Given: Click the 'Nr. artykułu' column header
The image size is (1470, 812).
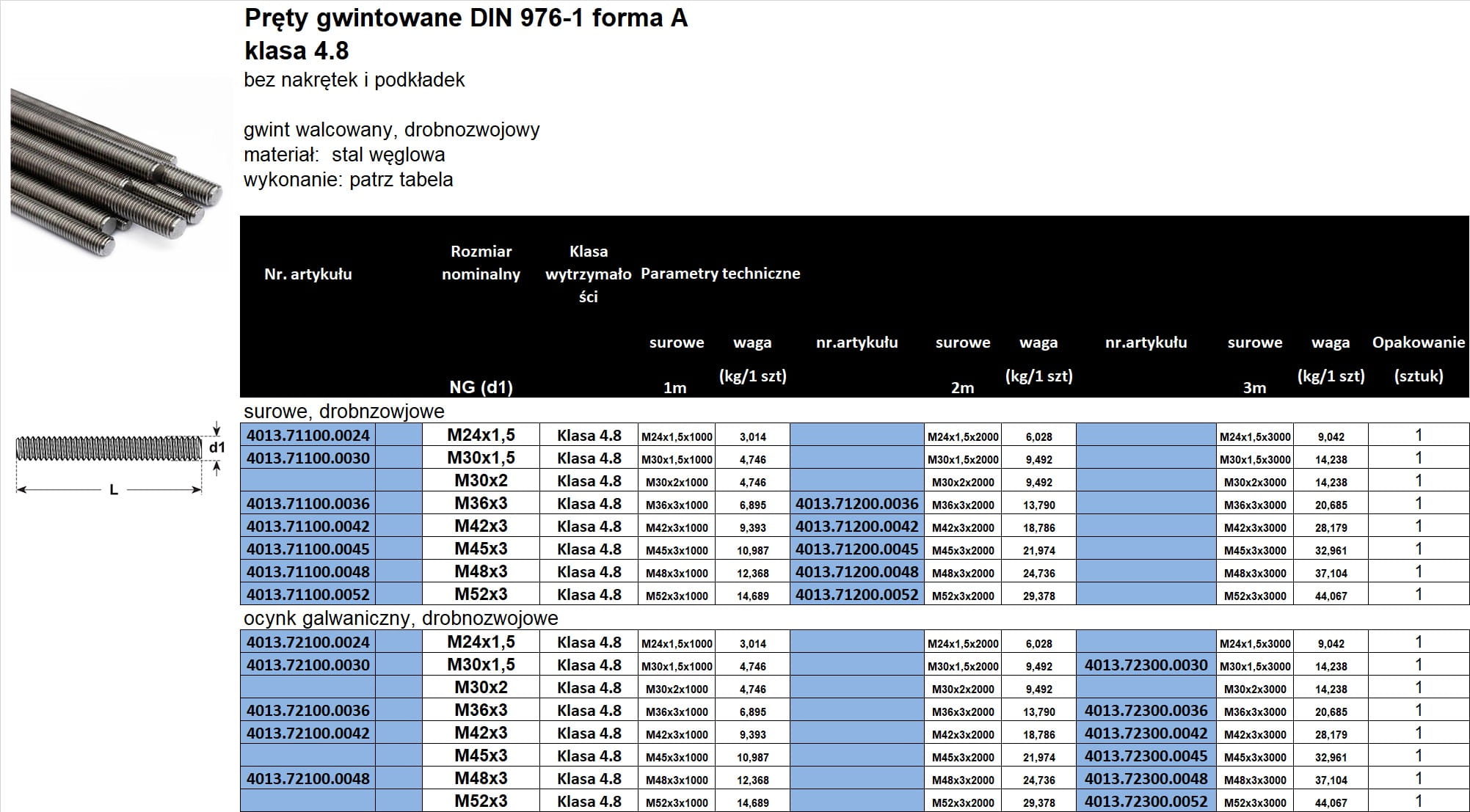Looking at the screenshot, I should tap(308, 274).
